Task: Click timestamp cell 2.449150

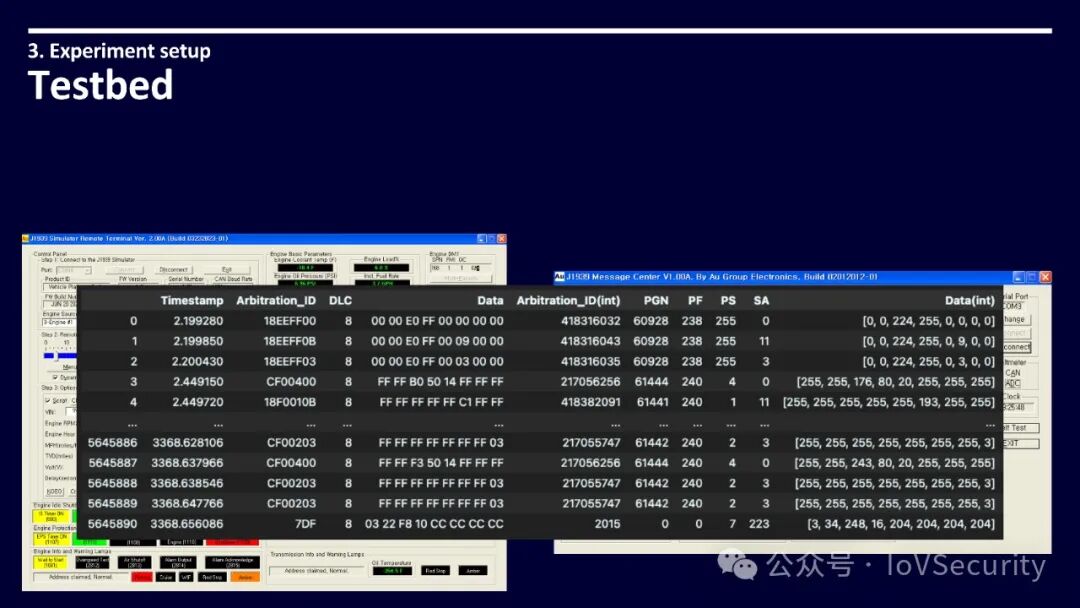Action: tap(198, 381)
